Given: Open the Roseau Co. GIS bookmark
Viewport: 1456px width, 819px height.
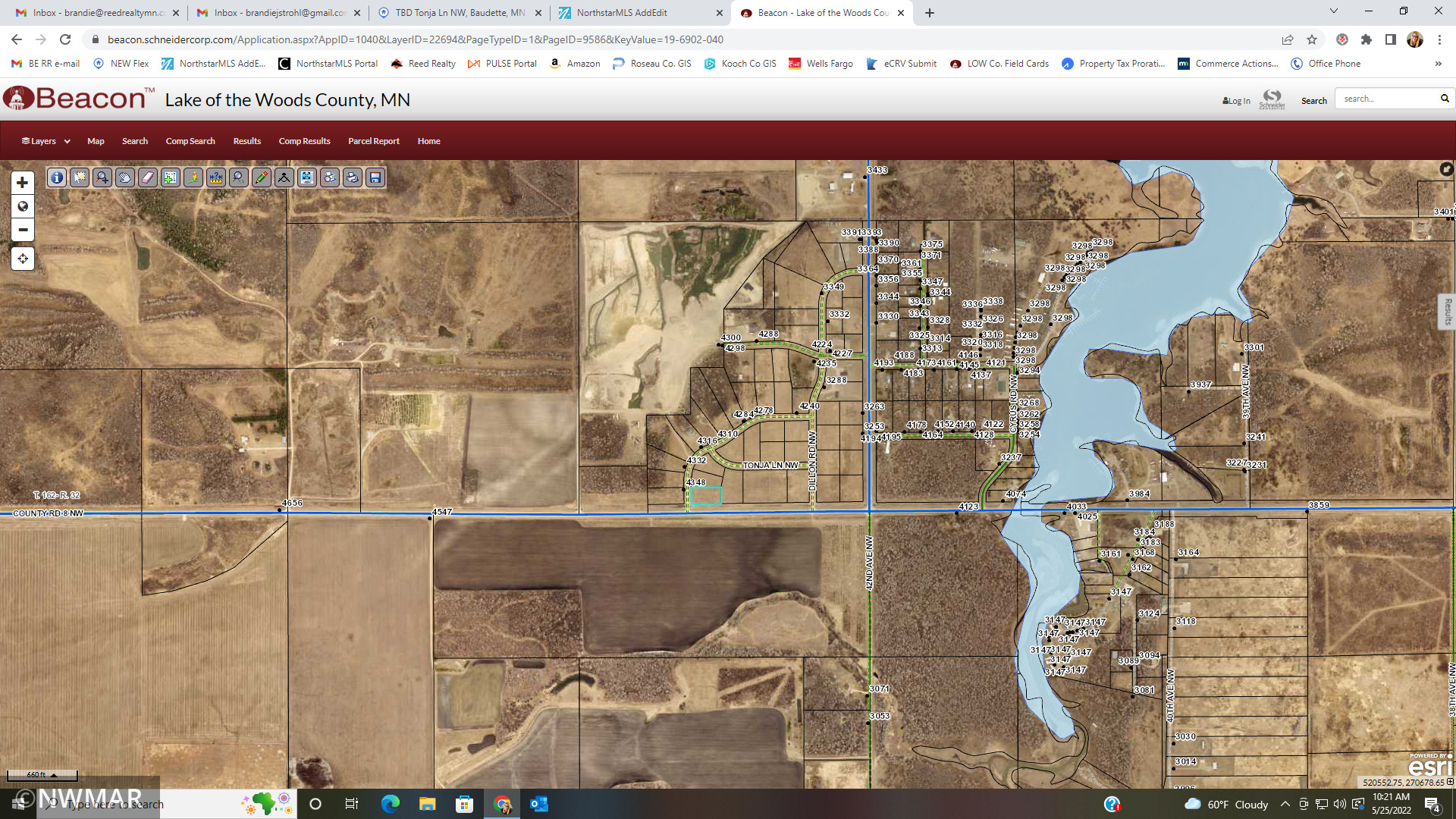Looking at the screenshot, I should tap(652, 64).
